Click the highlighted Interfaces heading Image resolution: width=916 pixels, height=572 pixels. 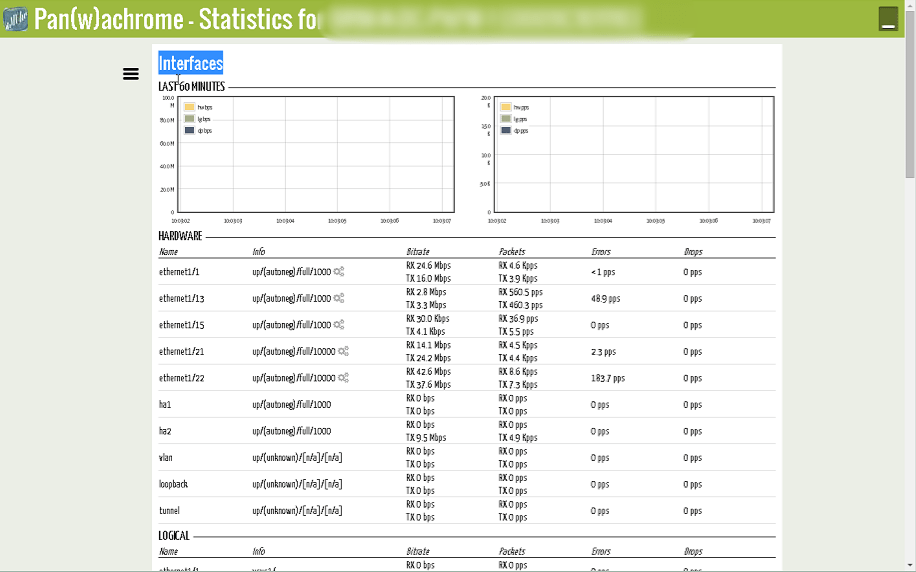coord(191,64)
